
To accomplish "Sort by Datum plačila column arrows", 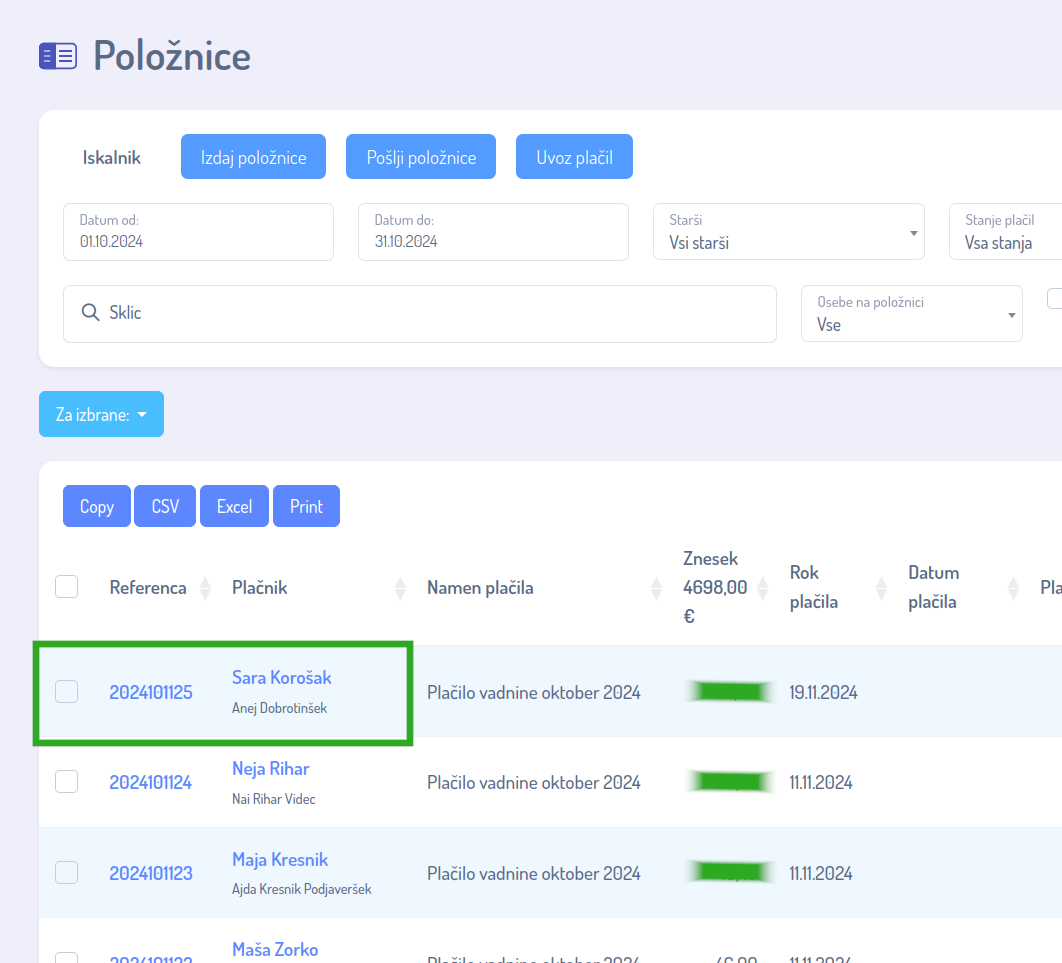I will pos(1013,588).
